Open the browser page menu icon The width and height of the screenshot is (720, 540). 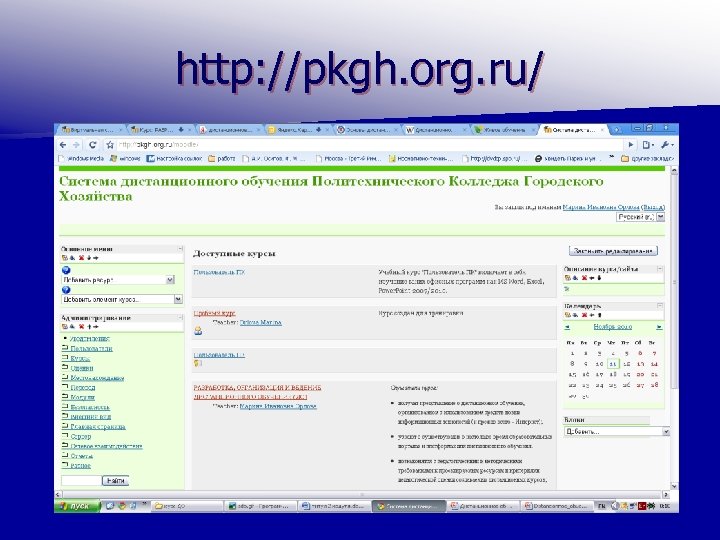[x=648, y=145]
